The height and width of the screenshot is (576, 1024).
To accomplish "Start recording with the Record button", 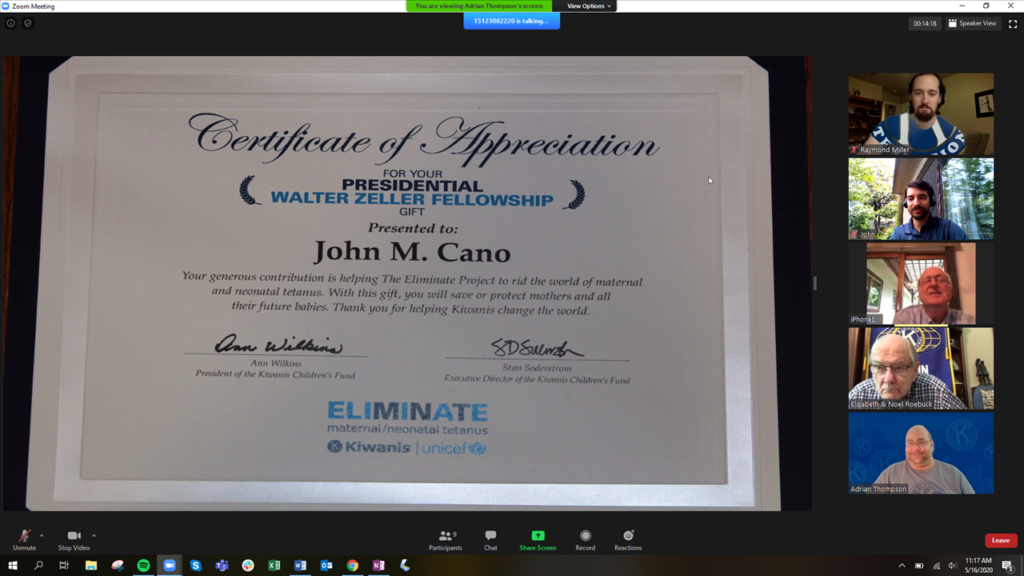I will (x=585, y=540).
